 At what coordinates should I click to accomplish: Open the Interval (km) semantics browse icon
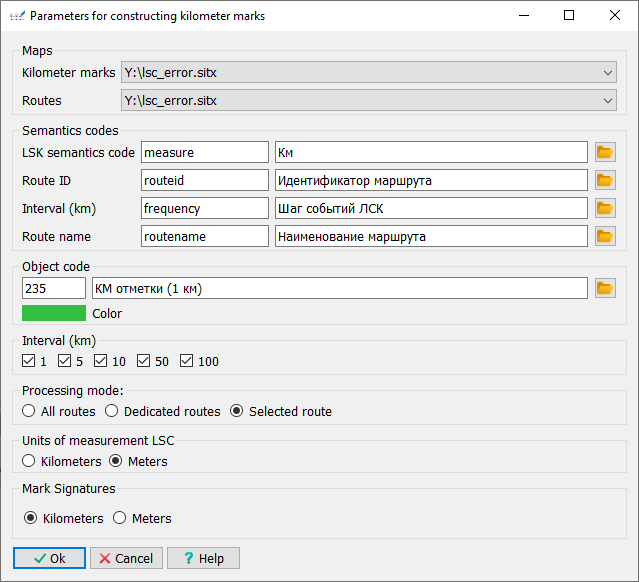coord(604,208)
